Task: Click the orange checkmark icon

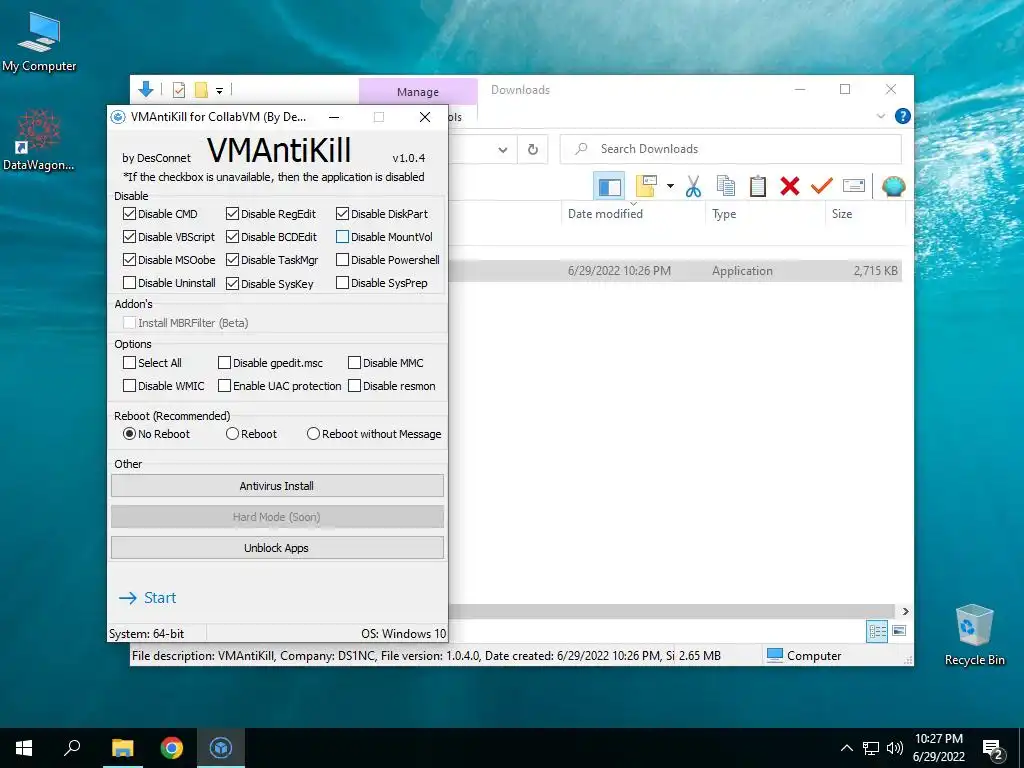Action: coord(822,187)
